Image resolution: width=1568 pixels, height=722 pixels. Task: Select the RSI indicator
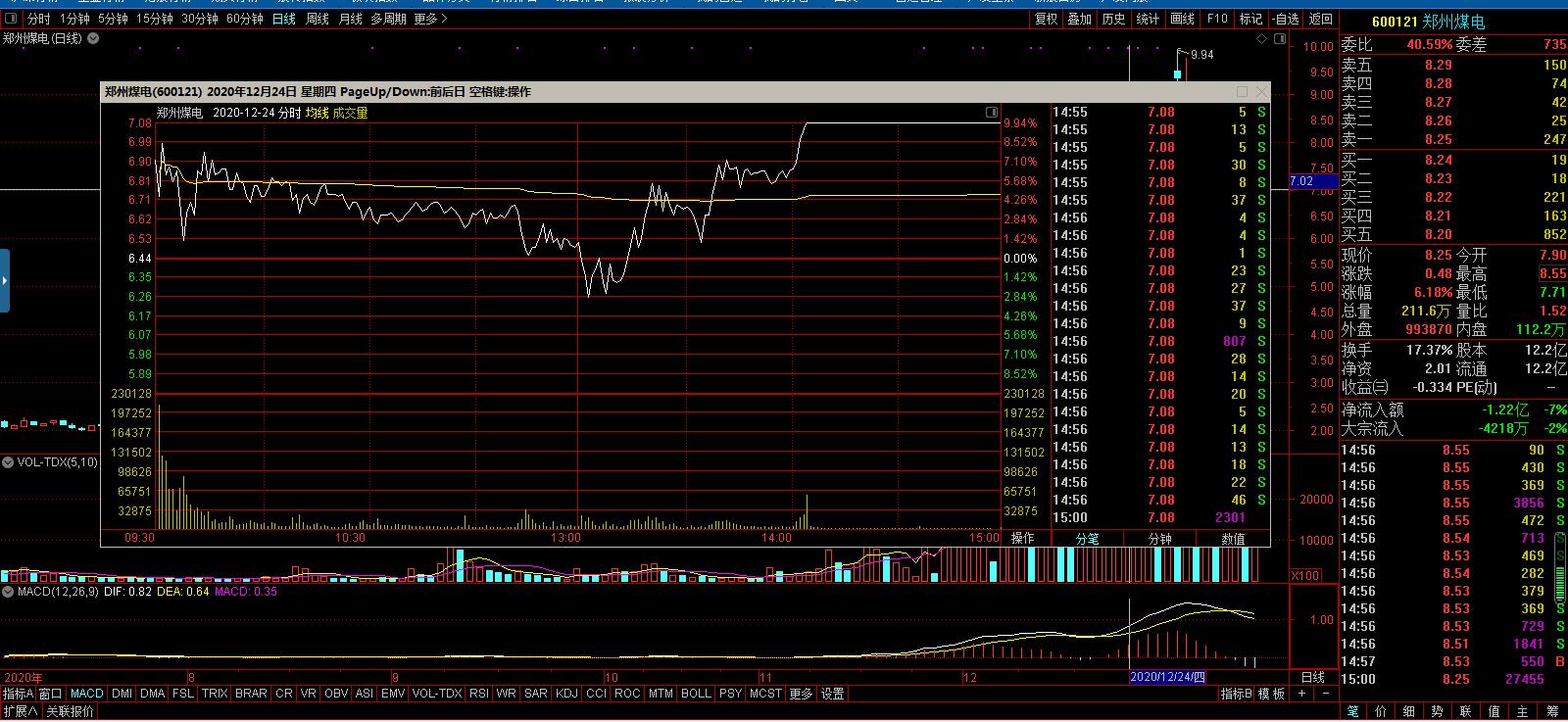[479, 694]
